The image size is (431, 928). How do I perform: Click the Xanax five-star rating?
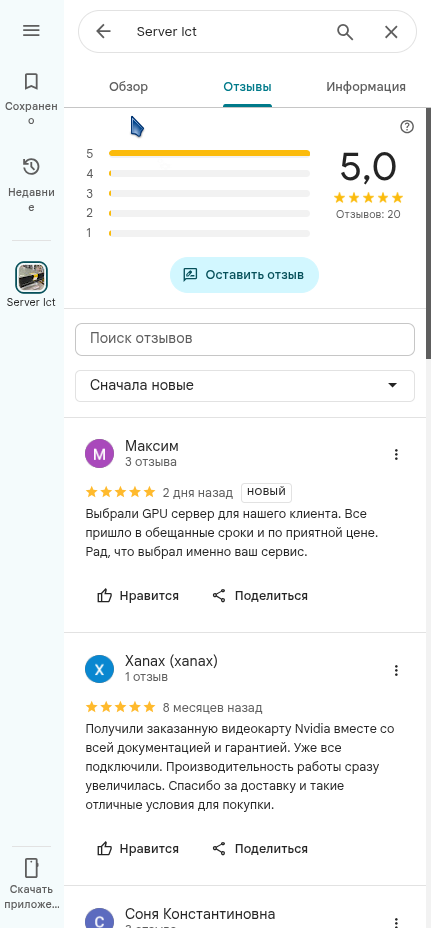pyautogui.click(x=120, y=707)
